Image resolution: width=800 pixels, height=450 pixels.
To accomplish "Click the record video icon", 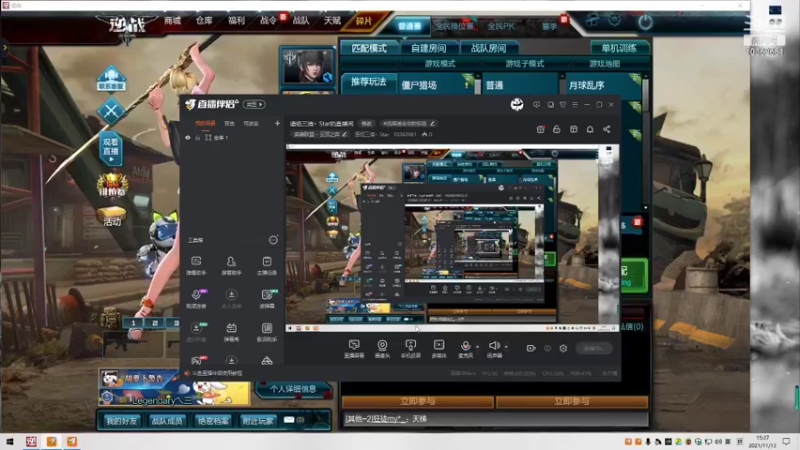I will coord(531,348).
